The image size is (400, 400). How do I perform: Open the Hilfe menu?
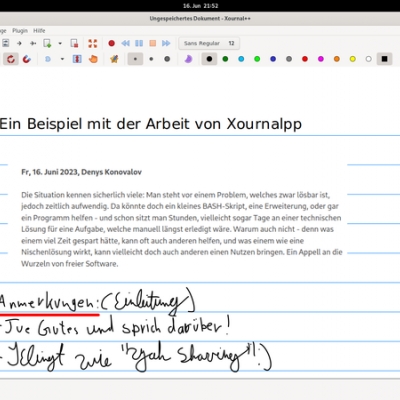(x=39, y=31)
